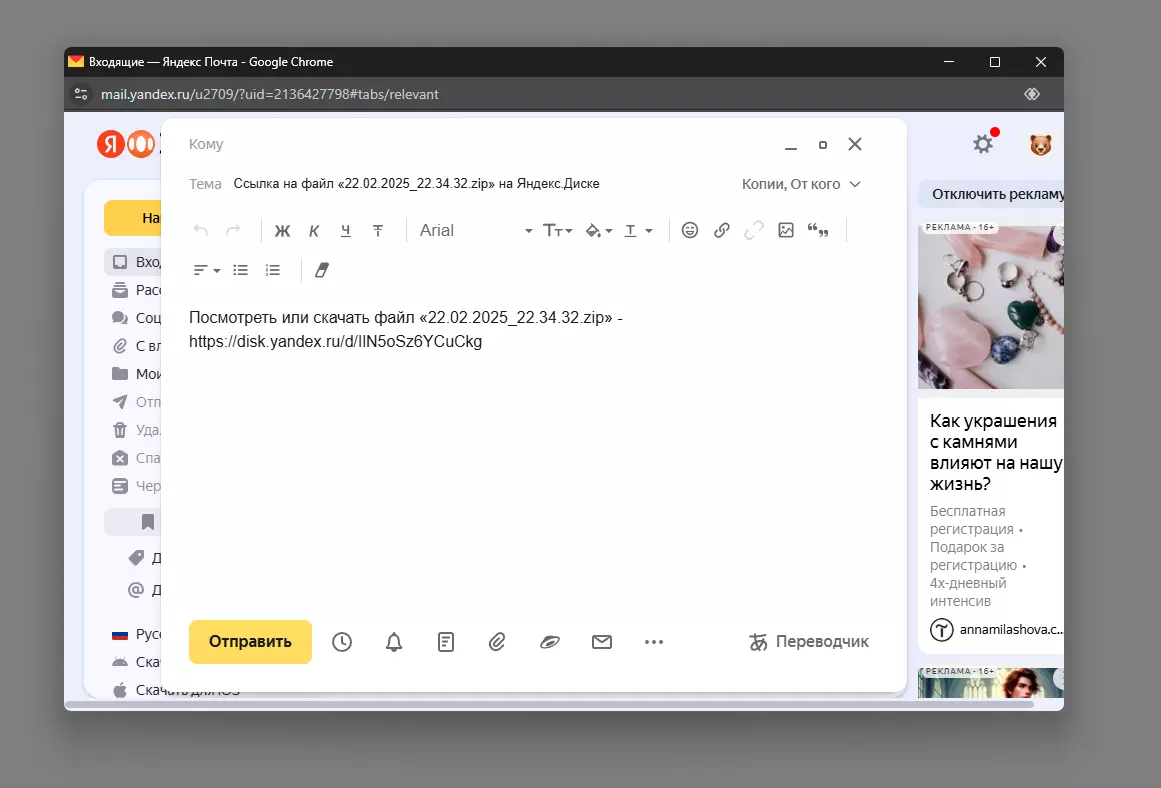Open the Sent folder with paper plane icon
Viewport: 1161px width, 788px height.
[x=120, y=402]
